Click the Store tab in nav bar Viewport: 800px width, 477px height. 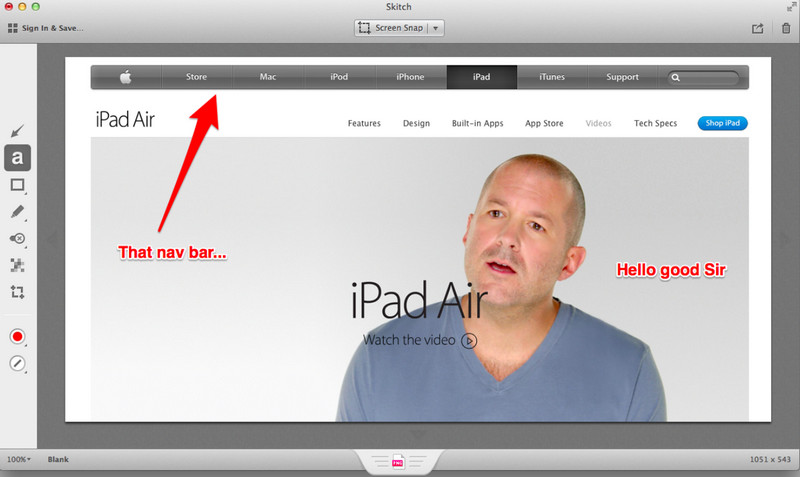click(196, 77)
